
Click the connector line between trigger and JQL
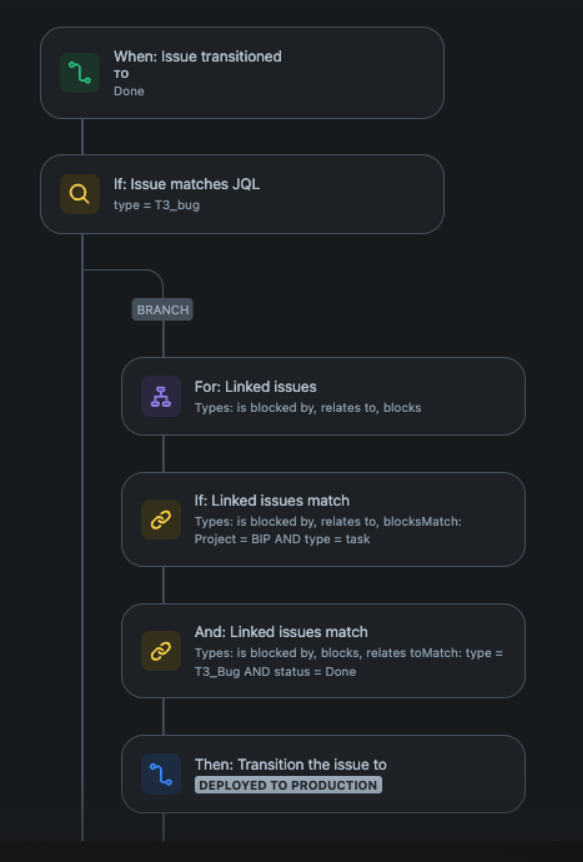pyautogui.click(x=82, y=136)
